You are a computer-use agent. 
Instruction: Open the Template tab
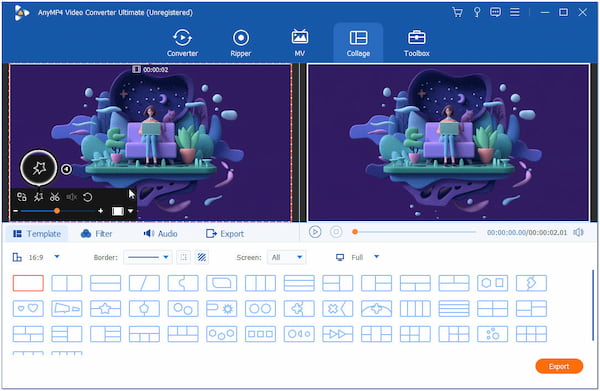pos(37,234)
